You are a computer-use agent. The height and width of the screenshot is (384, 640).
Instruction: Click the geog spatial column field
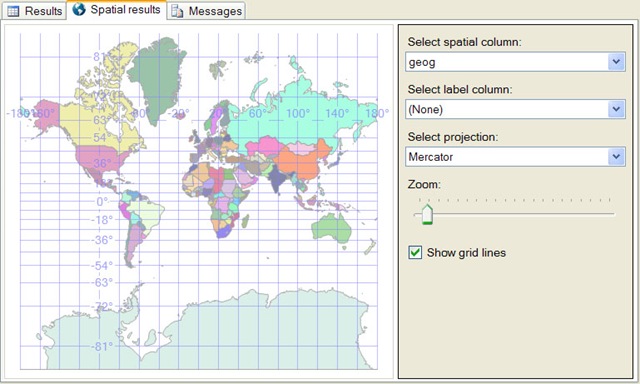(x=515, y=62)
